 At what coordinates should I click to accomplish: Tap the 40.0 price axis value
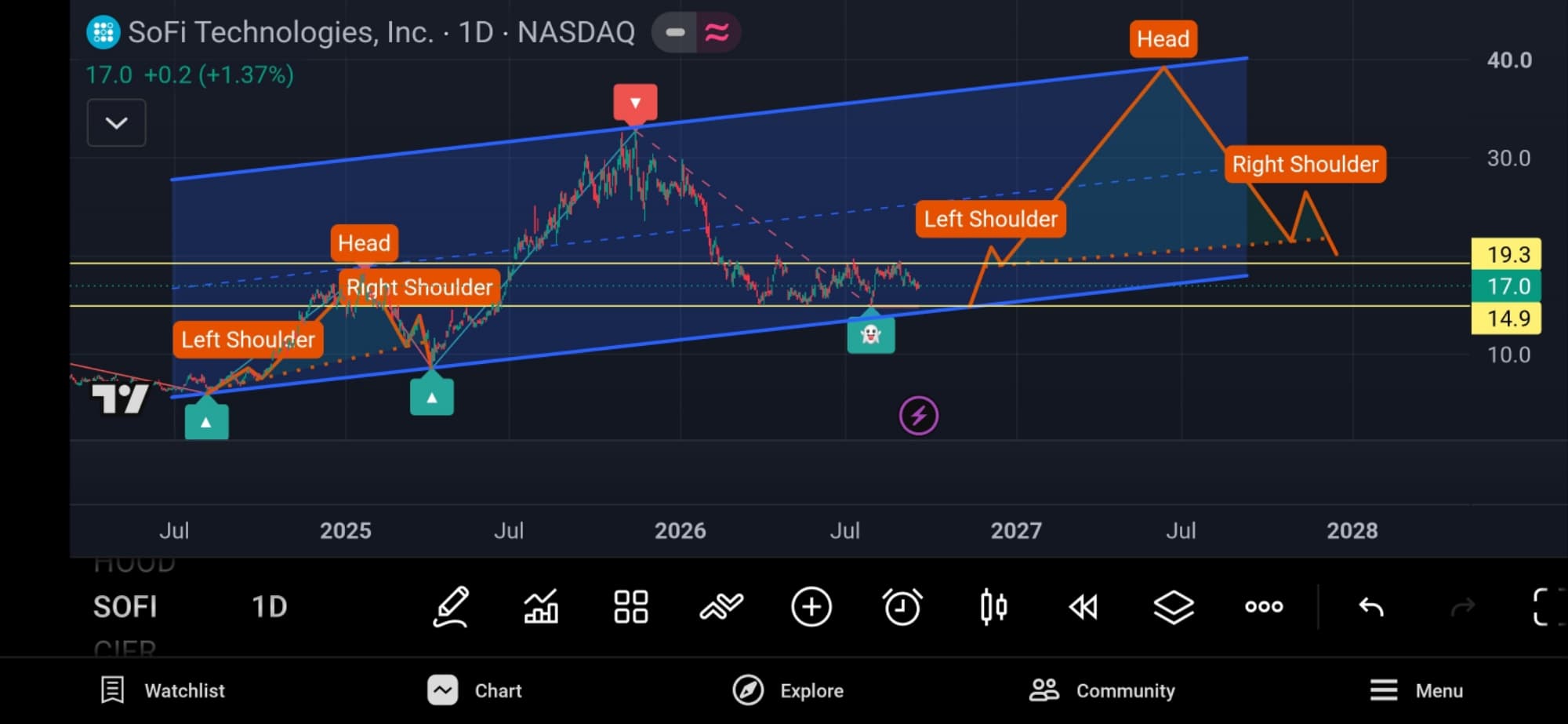pyautogui.click(x=1509, y=60)
